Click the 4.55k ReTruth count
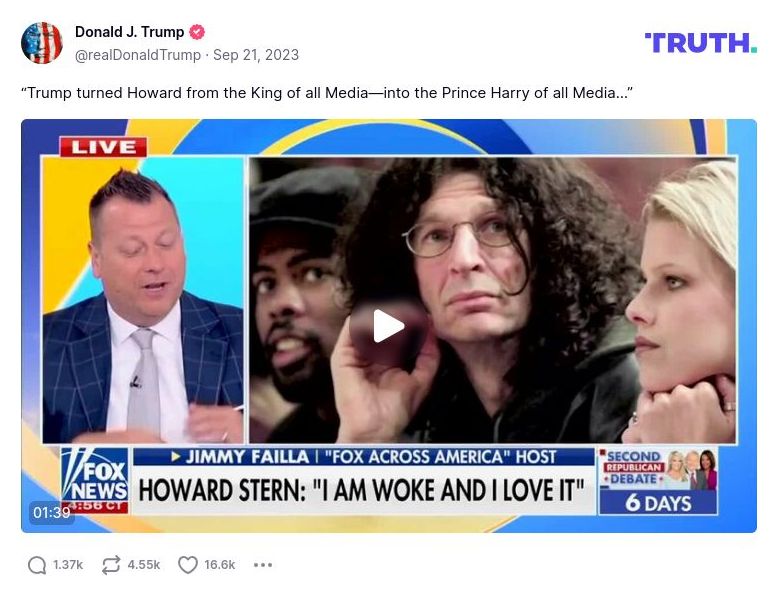 point(144,565)
